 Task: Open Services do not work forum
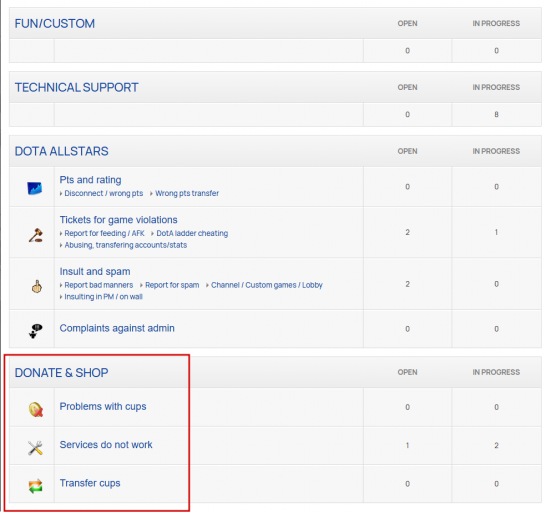(106, 445)
